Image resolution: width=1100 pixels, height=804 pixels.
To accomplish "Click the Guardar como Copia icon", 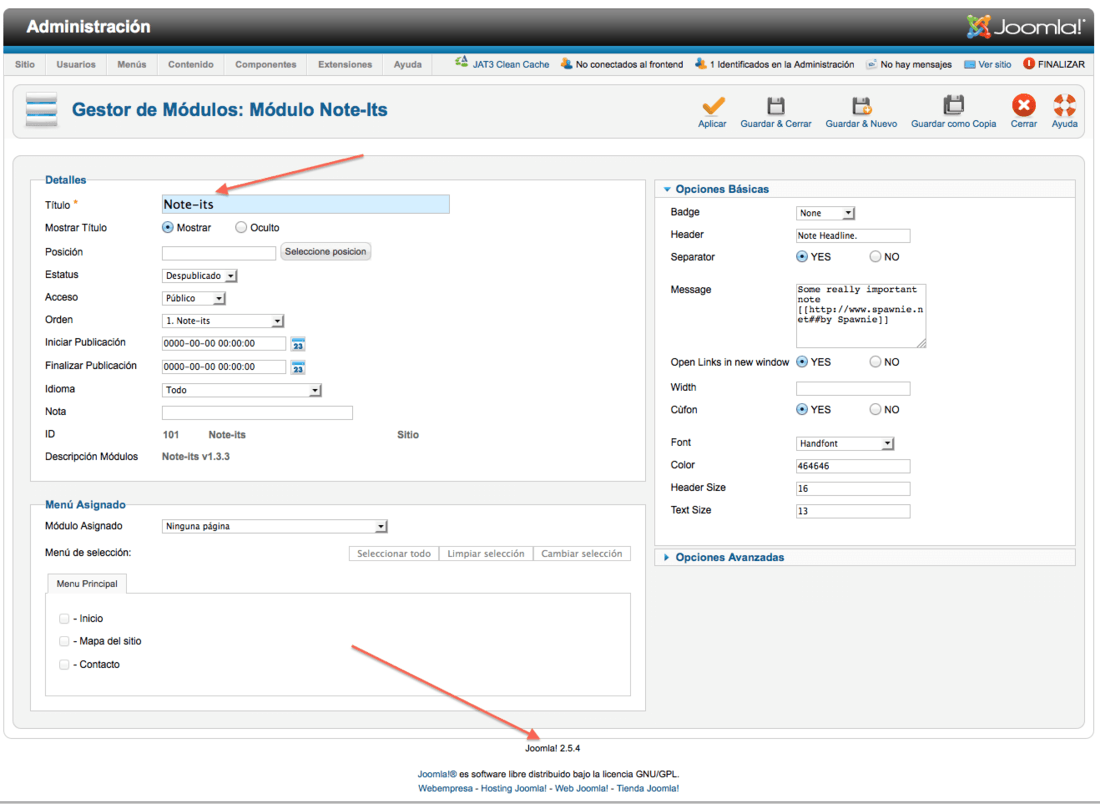I will [953, 105].
